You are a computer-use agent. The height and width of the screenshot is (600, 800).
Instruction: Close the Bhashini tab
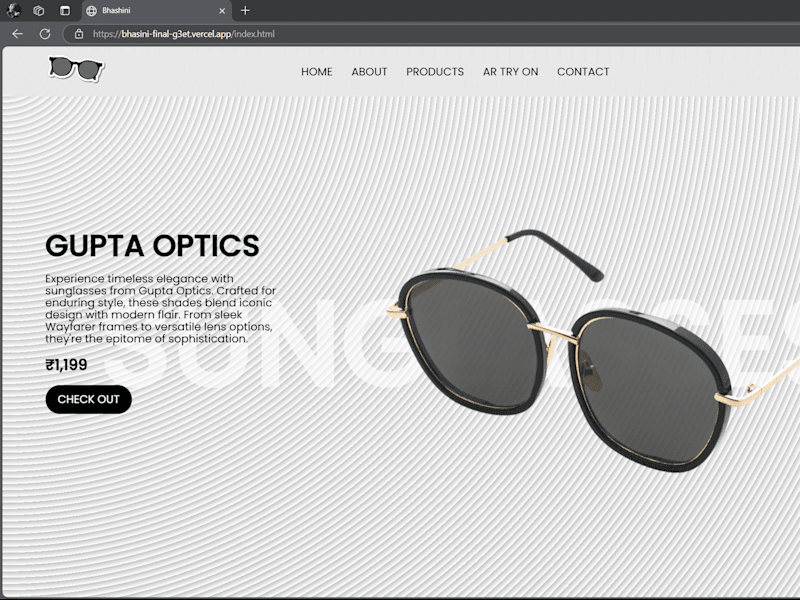(x=222, y=11)
